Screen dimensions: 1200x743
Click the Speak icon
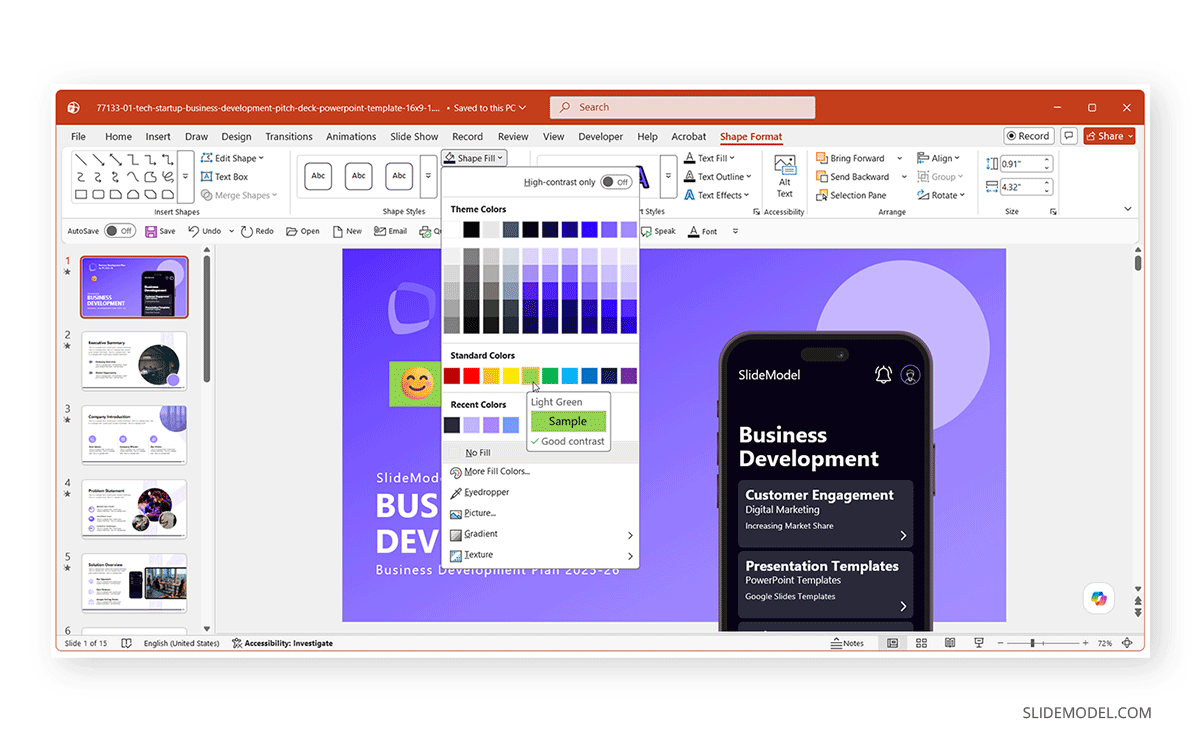(x=646, y=231)
